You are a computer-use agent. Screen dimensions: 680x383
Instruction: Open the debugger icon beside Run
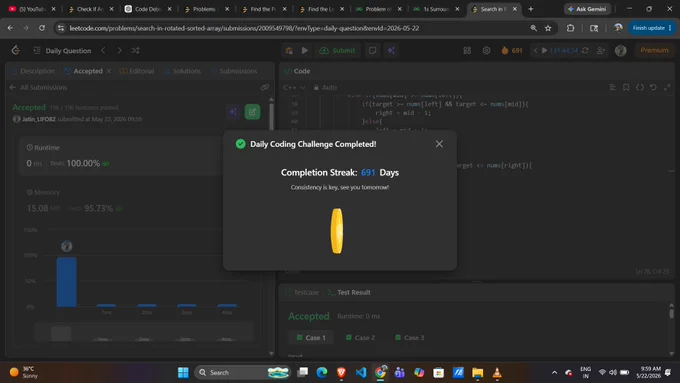(x=289, y=50)
